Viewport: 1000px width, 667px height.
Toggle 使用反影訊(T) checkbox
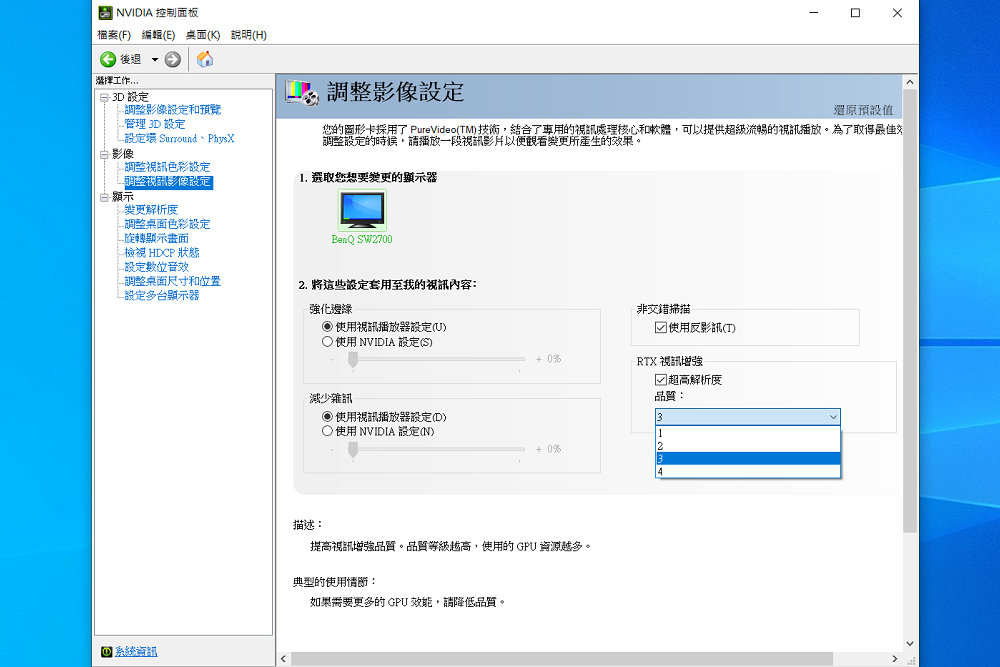tap(661, 328)
